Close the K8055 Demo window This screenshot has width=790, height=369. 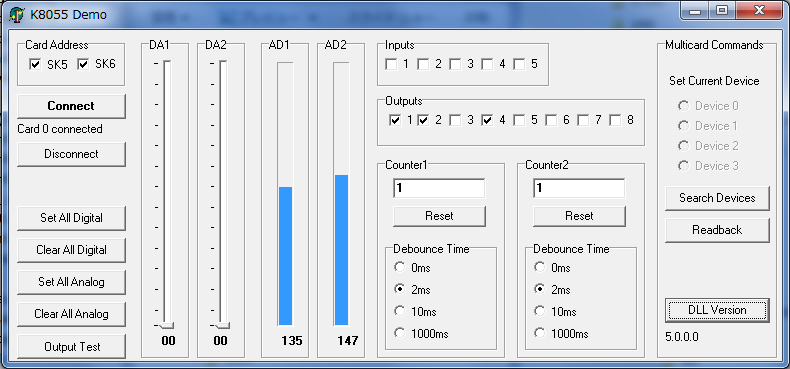tap(759, 11)
